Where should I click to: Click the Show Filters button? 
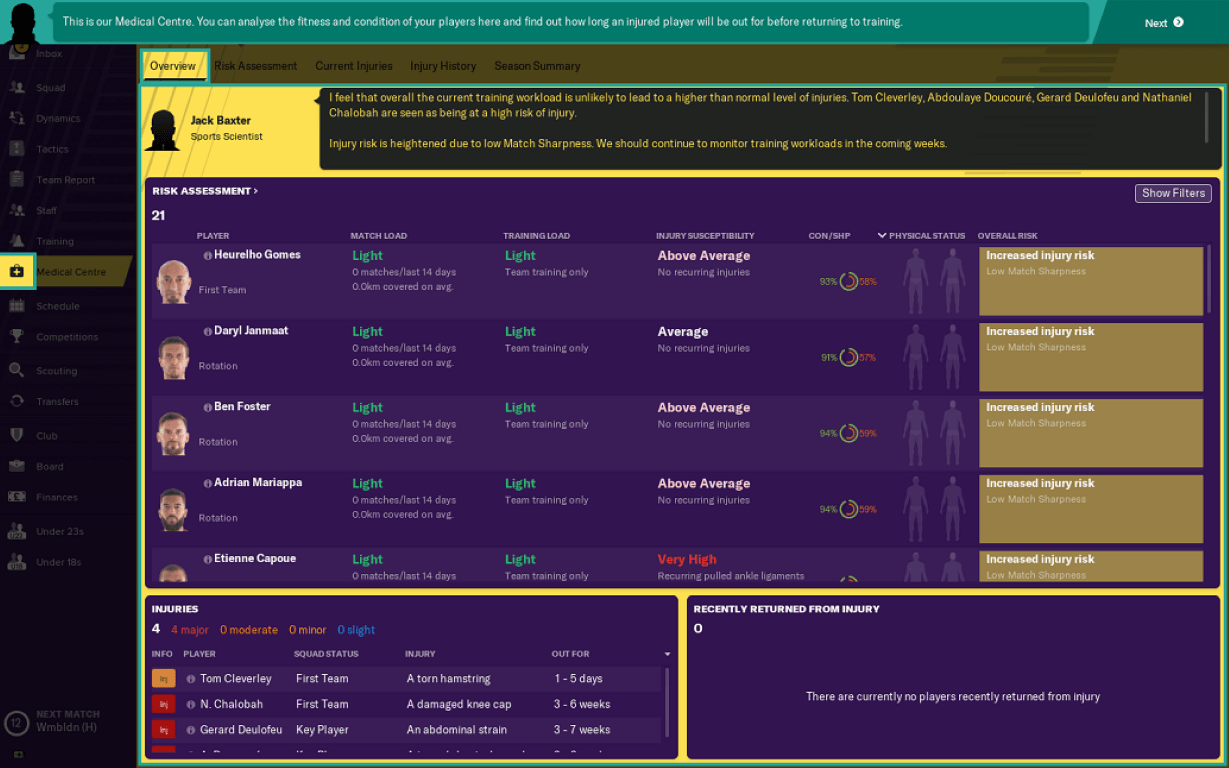pyautogui.click(x=1173, y=193)
